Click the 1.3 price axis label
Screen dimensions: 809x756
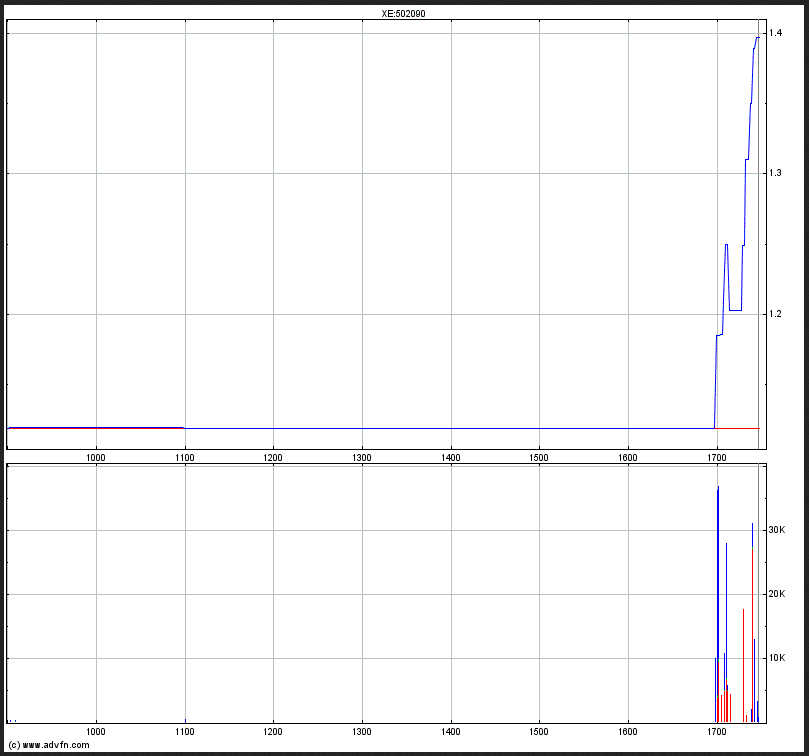(775, 173)
